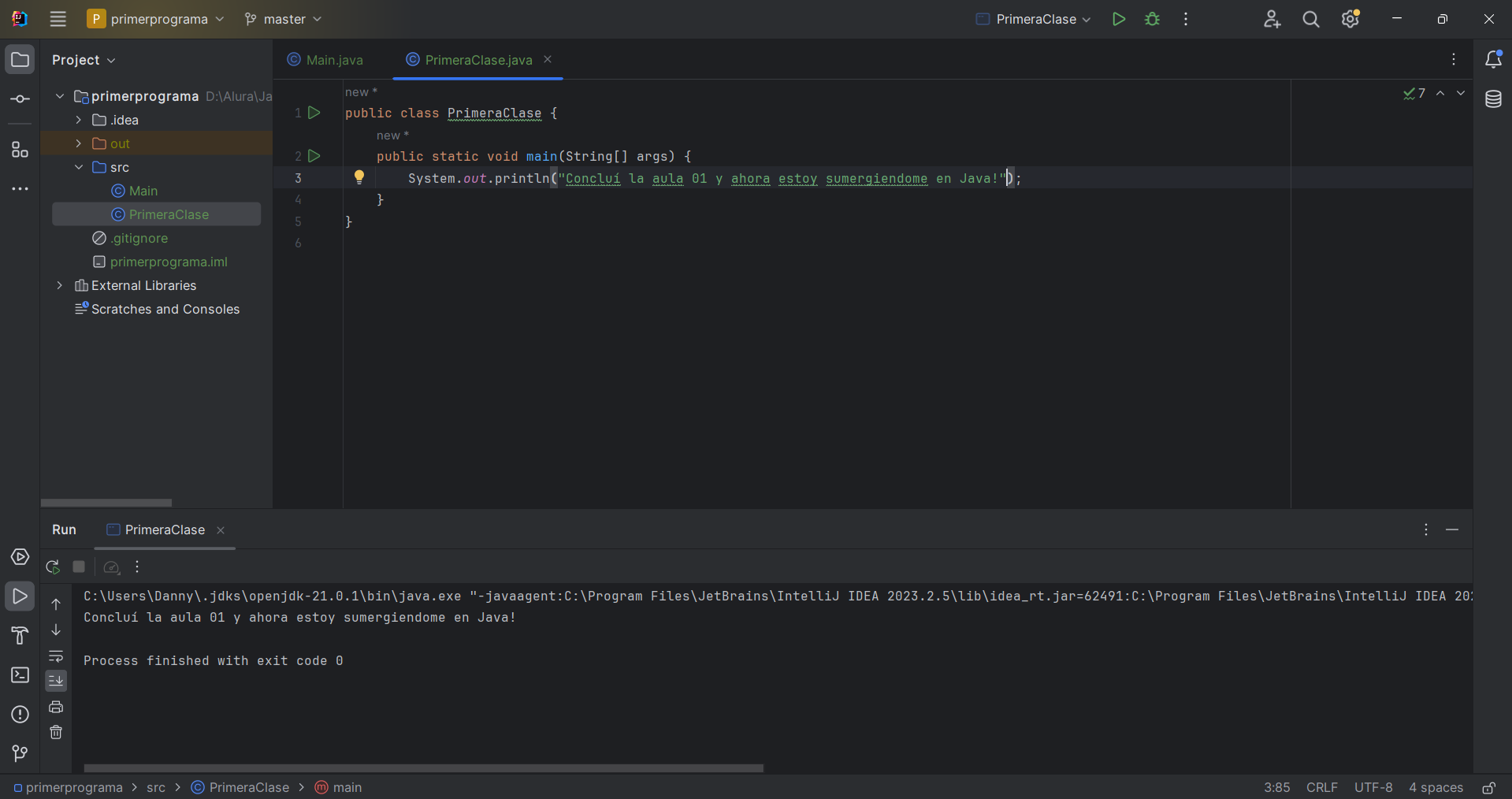Jump down the stack trace arrow
Viewport: 1512px width, 799px height.
point(56,630)
